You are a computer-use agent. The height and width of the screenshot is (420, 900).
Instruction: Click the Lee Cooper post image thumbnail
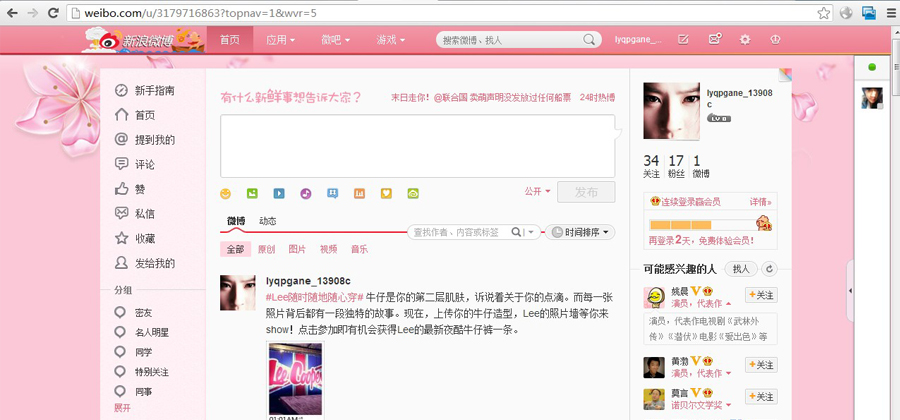click(x=296, y=378)
